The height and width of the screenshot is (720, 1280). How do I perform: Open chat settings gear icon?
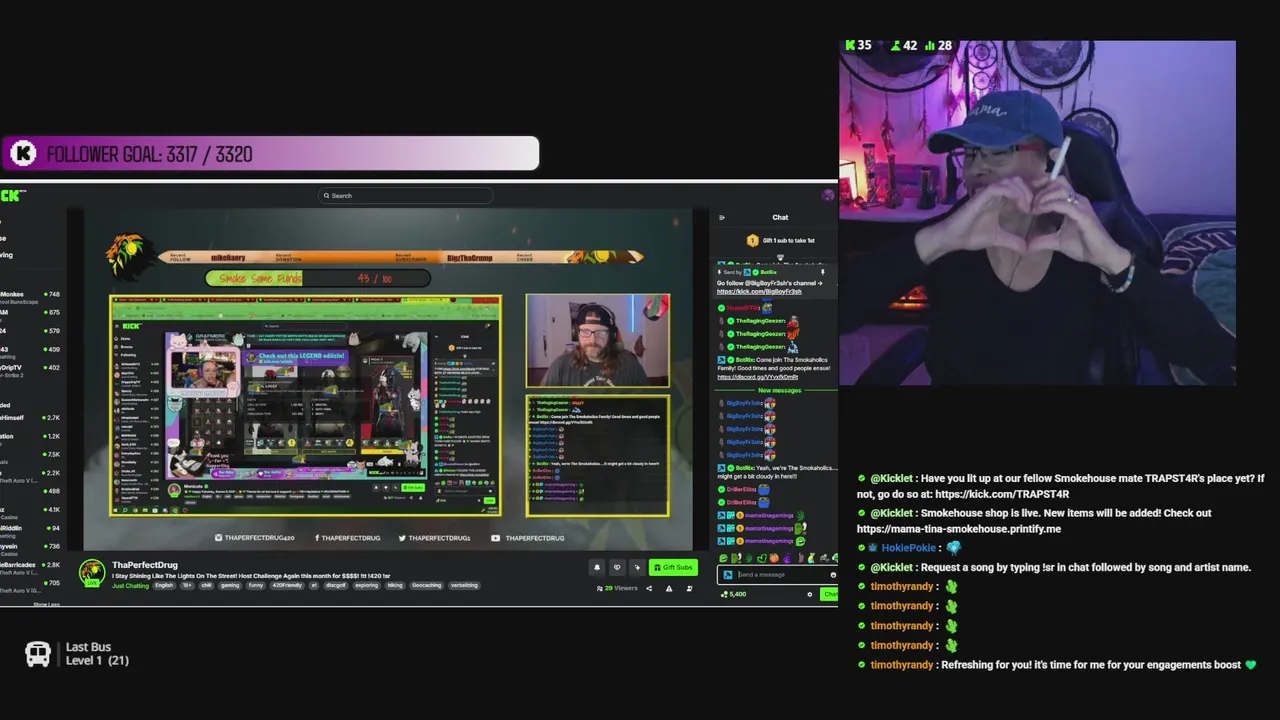(x=810, y=594)
